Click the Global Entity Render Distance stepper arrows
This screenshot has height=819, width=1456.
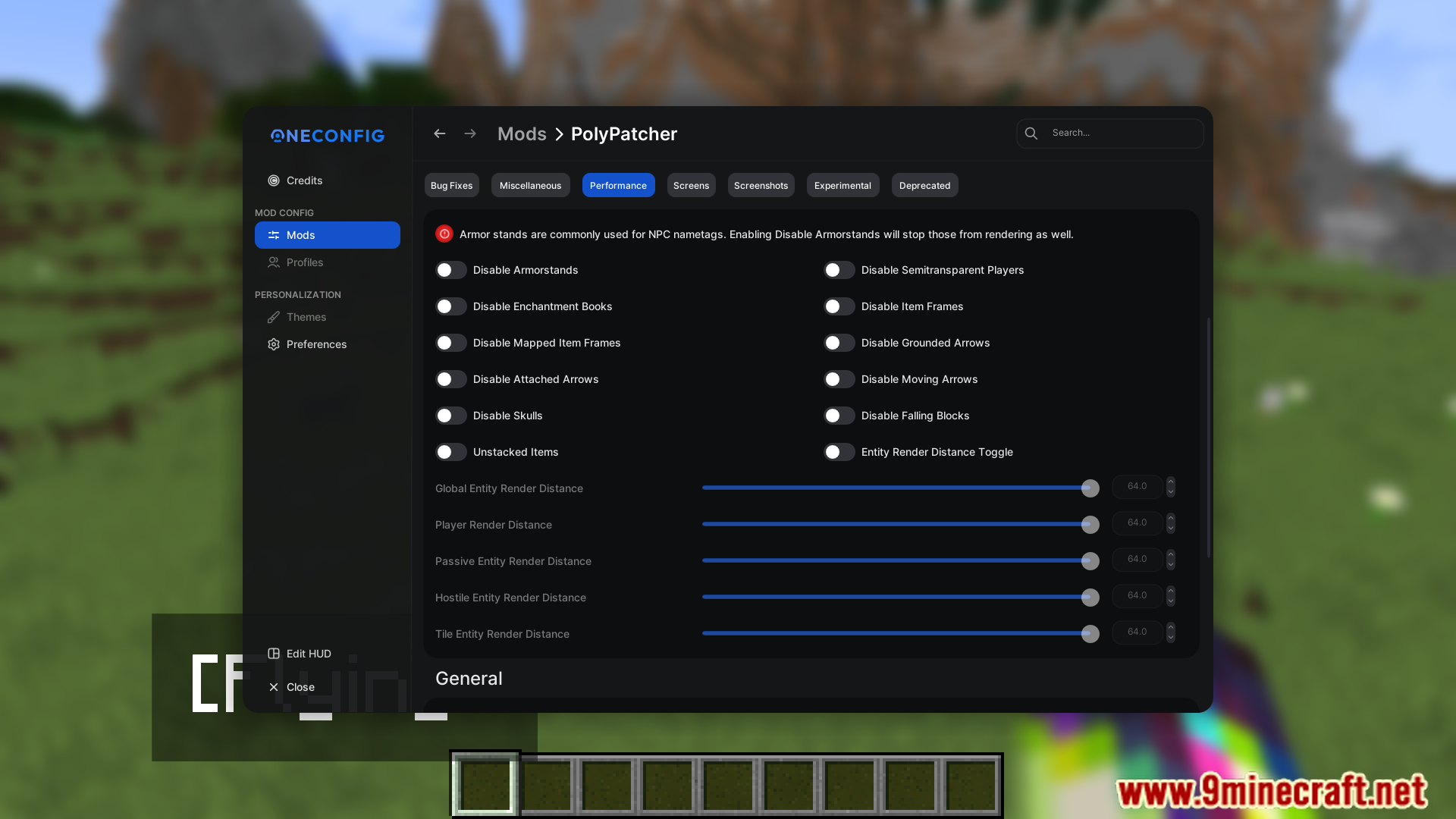[x=1171, y=487]
